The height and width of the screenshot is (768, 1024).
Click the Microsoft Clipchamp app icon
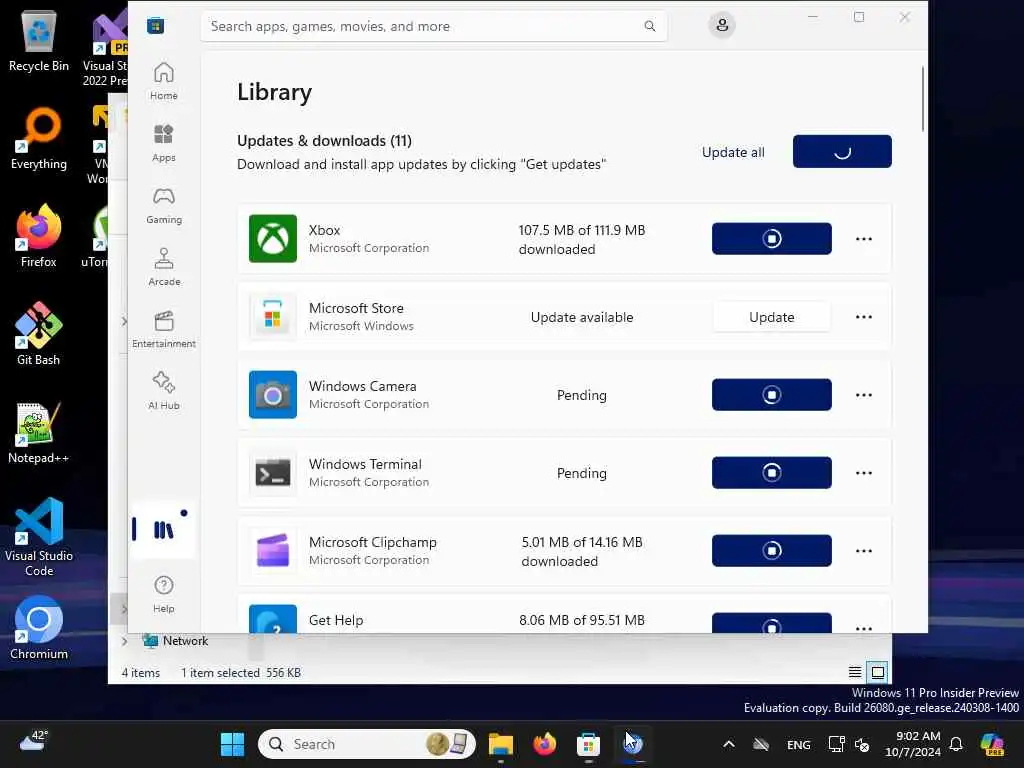coord(272,551)
